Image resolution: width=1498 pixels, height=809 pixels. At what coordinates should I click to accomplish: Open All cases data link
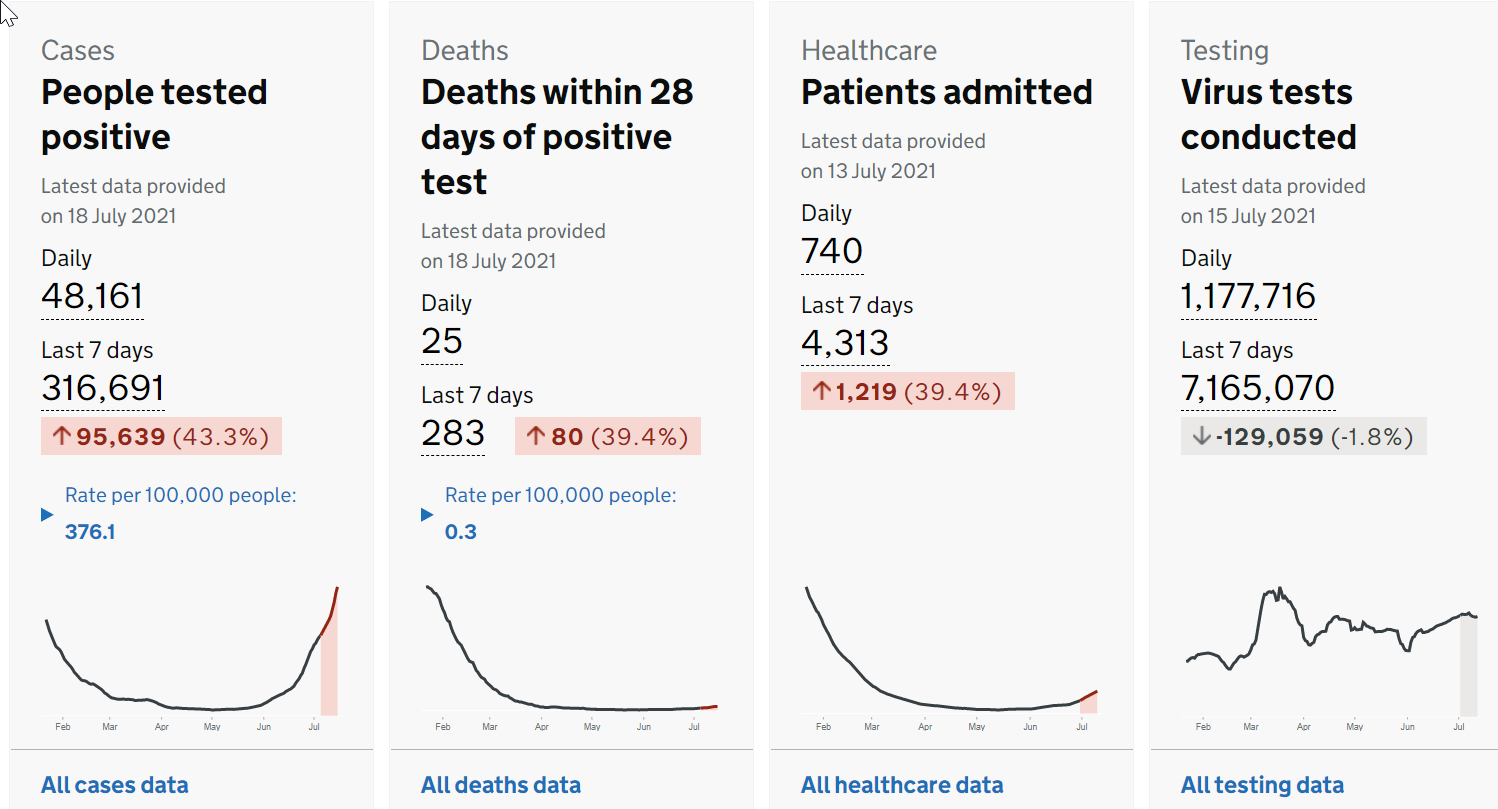pos(114,785)
